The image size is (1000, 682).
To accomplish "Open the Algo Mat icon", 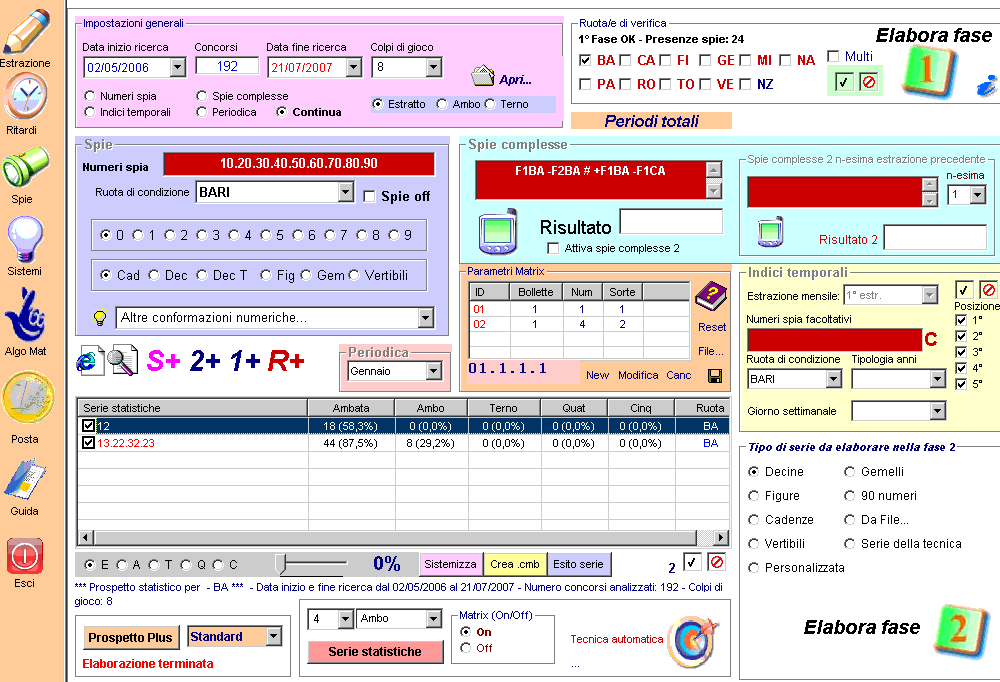I will 25,315.
